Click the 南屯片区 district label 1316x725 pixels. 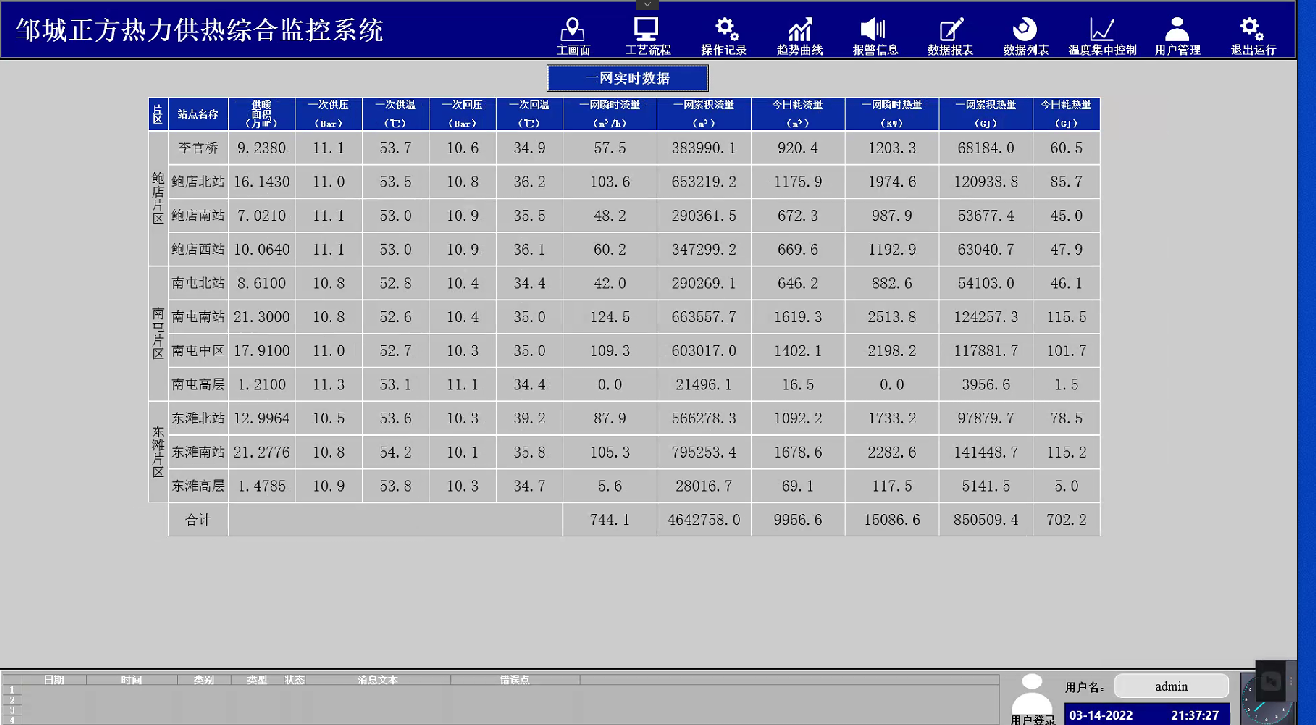point(158,334)
